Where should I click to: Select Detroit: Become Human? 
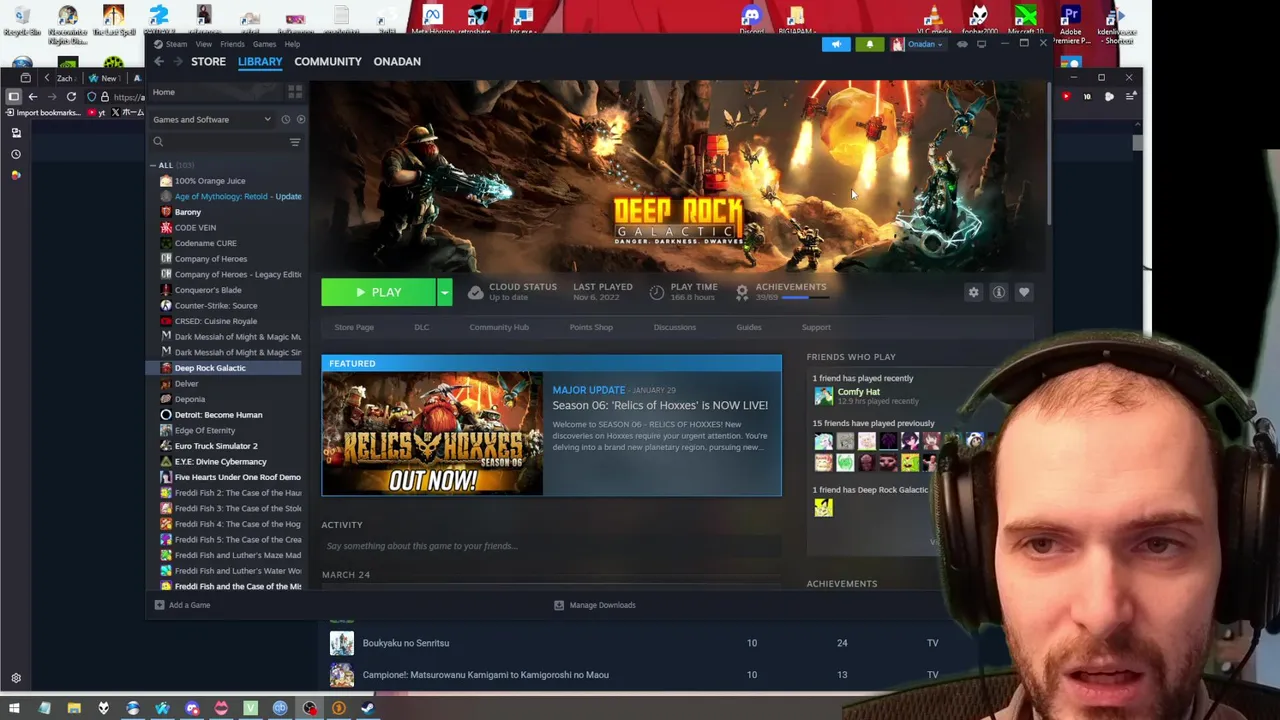(218, 415)
